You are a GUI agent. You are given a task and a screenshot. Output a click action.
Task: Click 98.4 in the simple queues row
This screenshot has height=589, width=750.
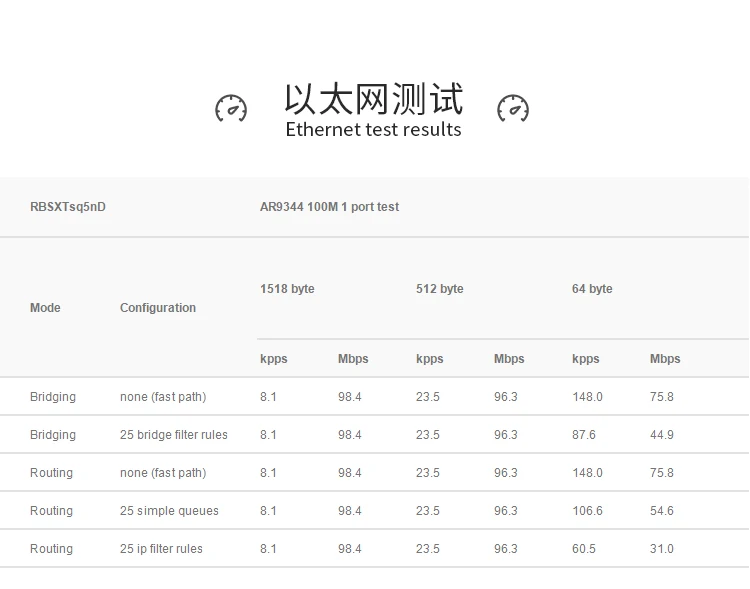(350, 511)
